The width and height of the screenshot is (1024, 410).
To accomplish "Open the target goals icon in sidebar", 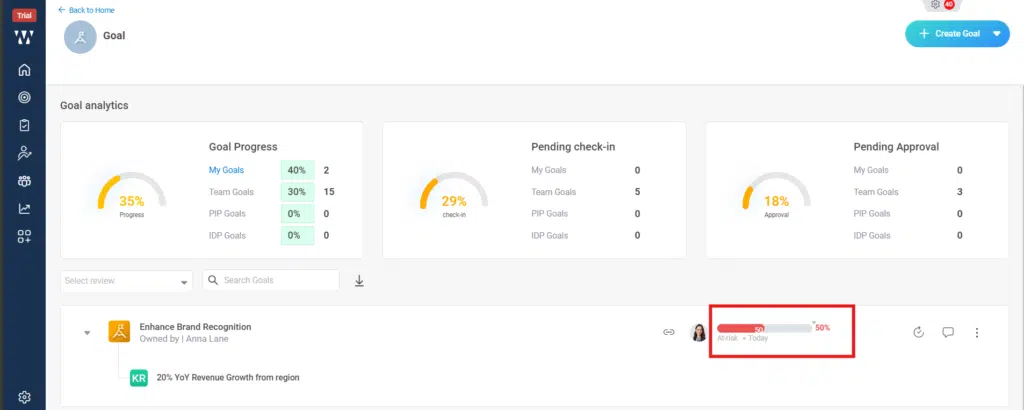I will click(24, 97).
